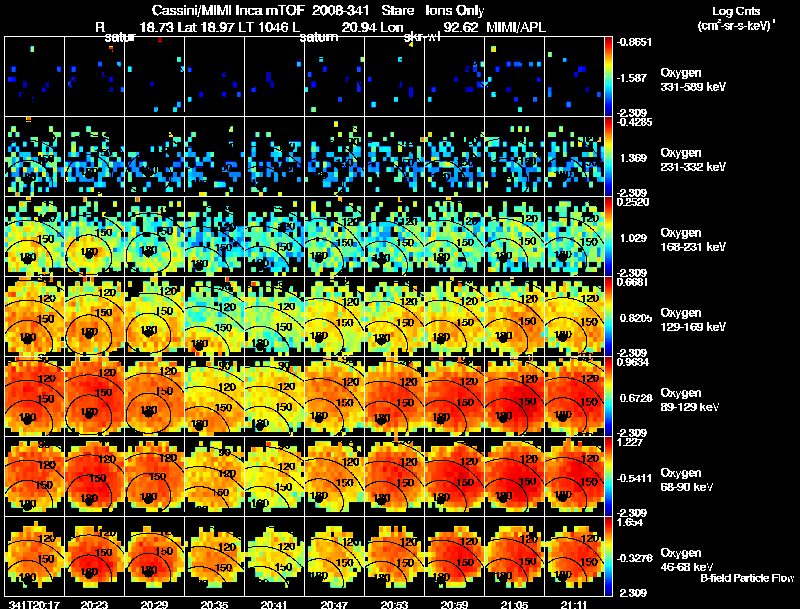Click the color bar of the 231-332 keV row
Viewport: 800px width, 609px height.
608,157
